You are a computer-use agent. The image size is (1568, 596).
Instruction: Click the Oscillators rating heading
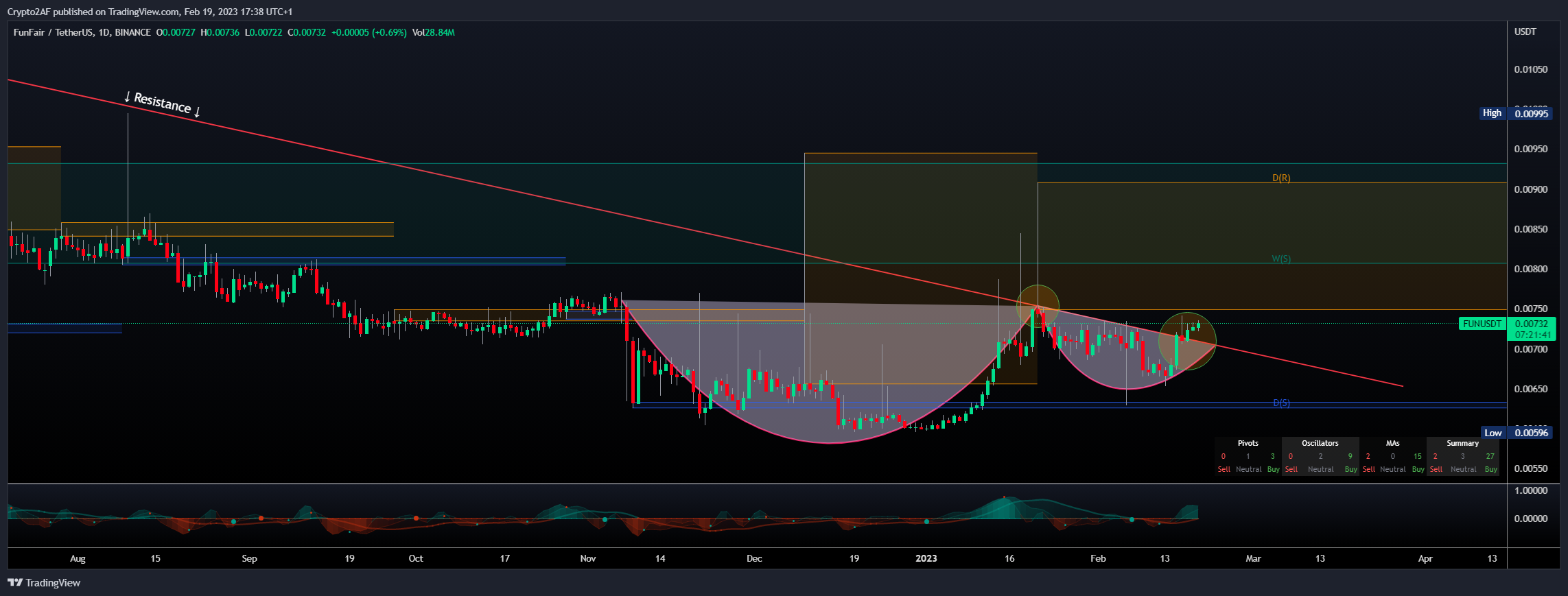1320,443
